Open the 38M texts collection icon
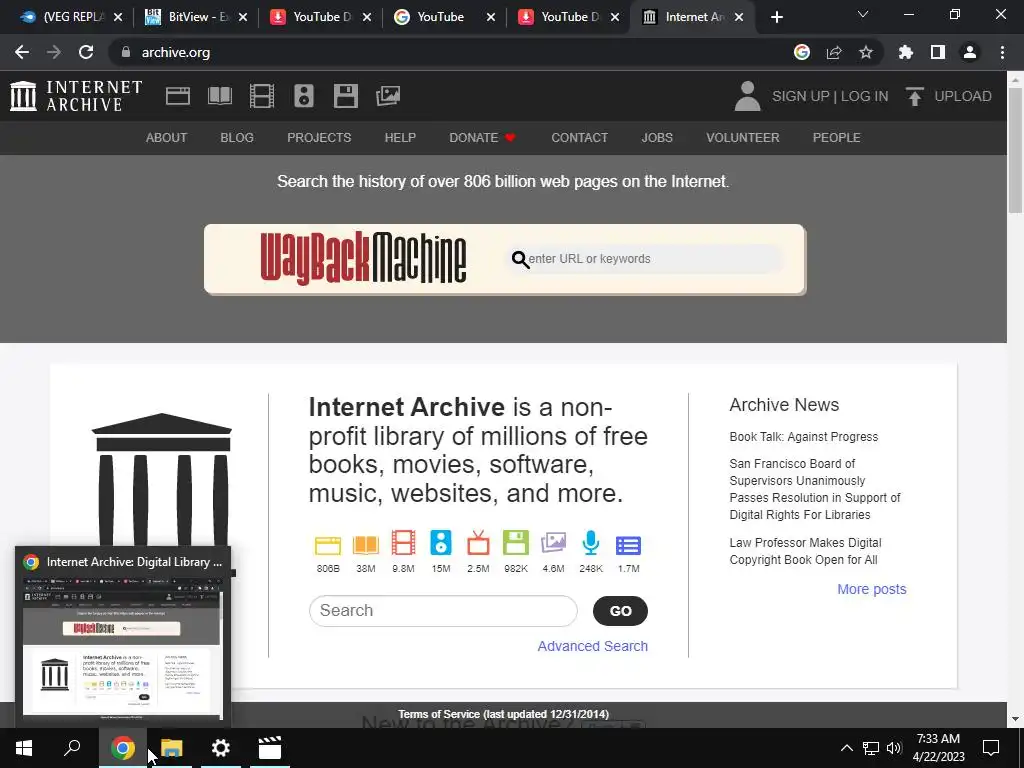The width and height of the screenshot is (1024, 768). 366,545
